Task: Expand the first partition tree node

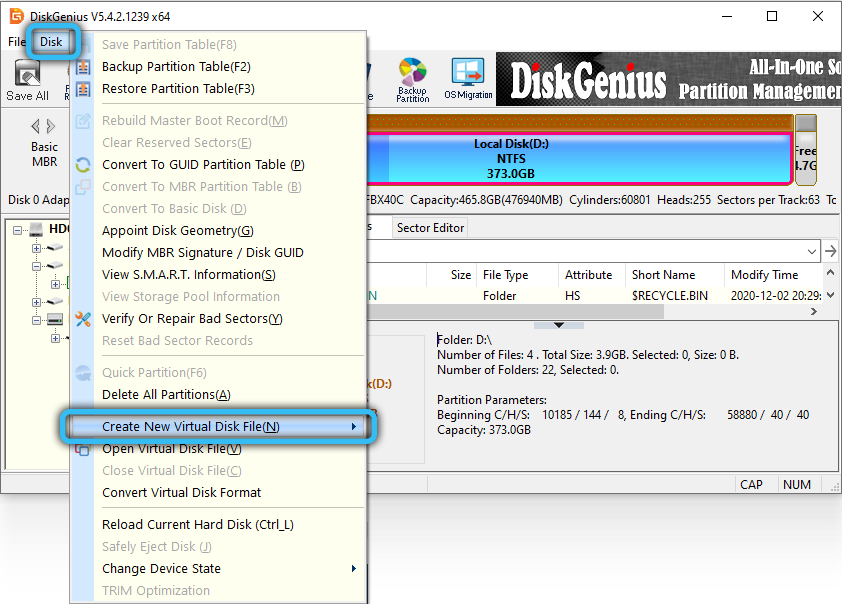Action: pos(37,248)
